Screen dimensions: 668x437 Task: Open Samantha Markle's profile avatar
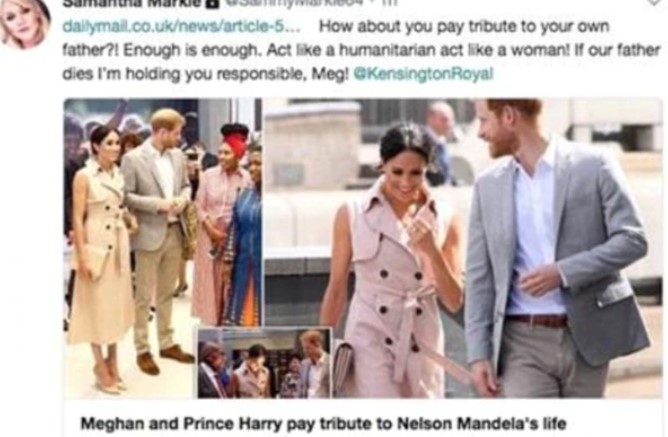24,23
